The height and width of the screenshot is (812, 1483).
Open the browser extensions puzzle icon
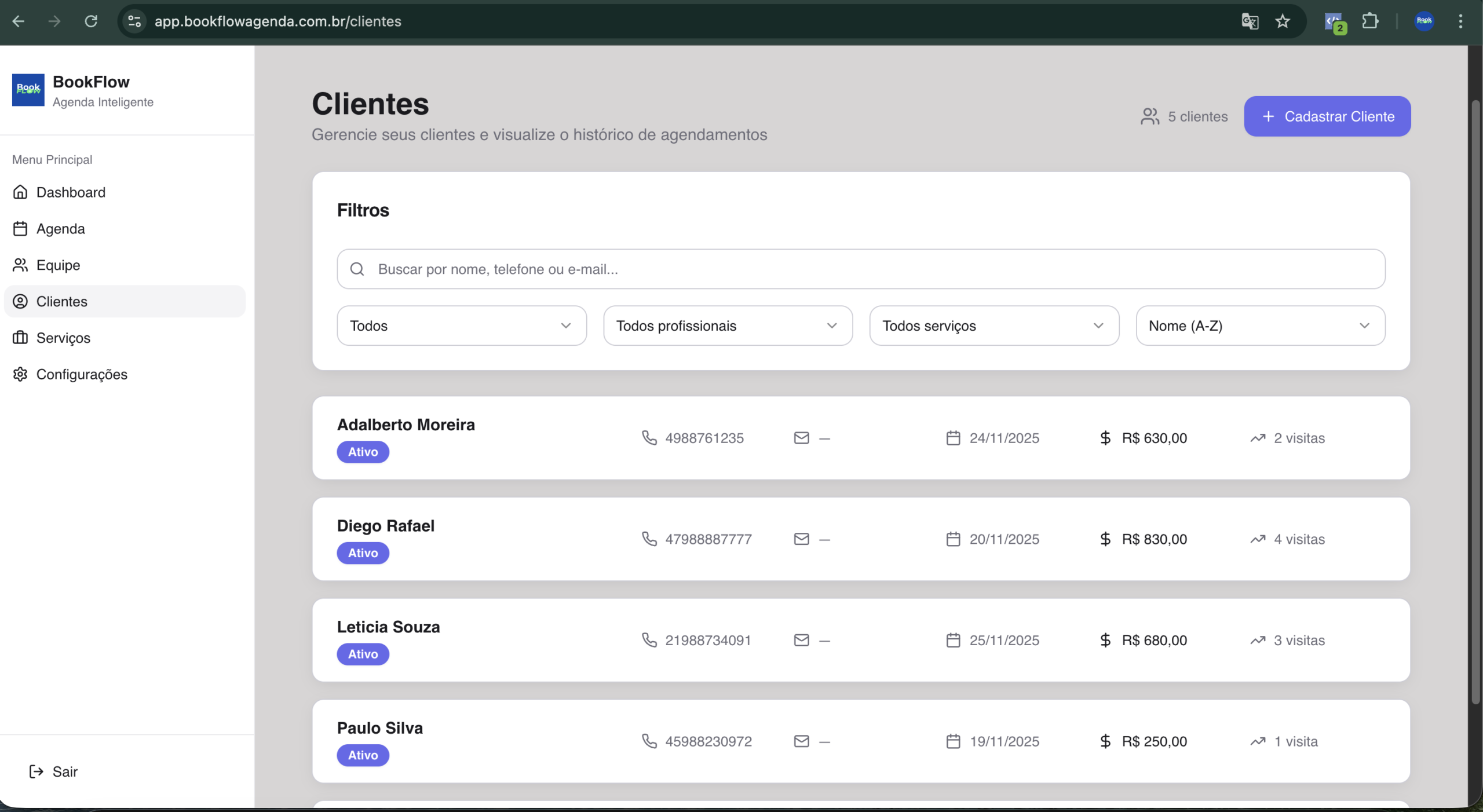(x=1370, y=21)
